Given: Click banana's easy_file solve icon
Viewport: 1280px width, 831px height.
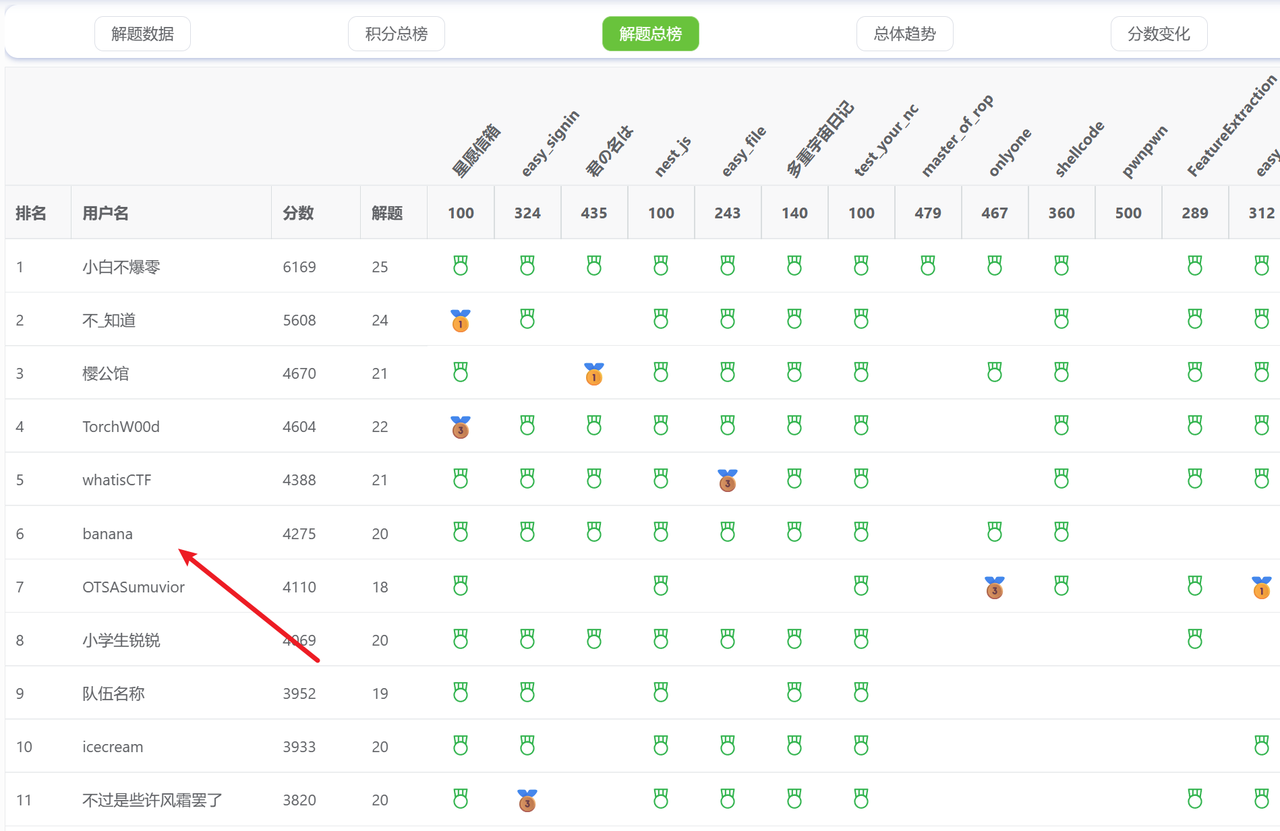Looking at the screenshot, I should pyautogui.click(x=727, y=533).
